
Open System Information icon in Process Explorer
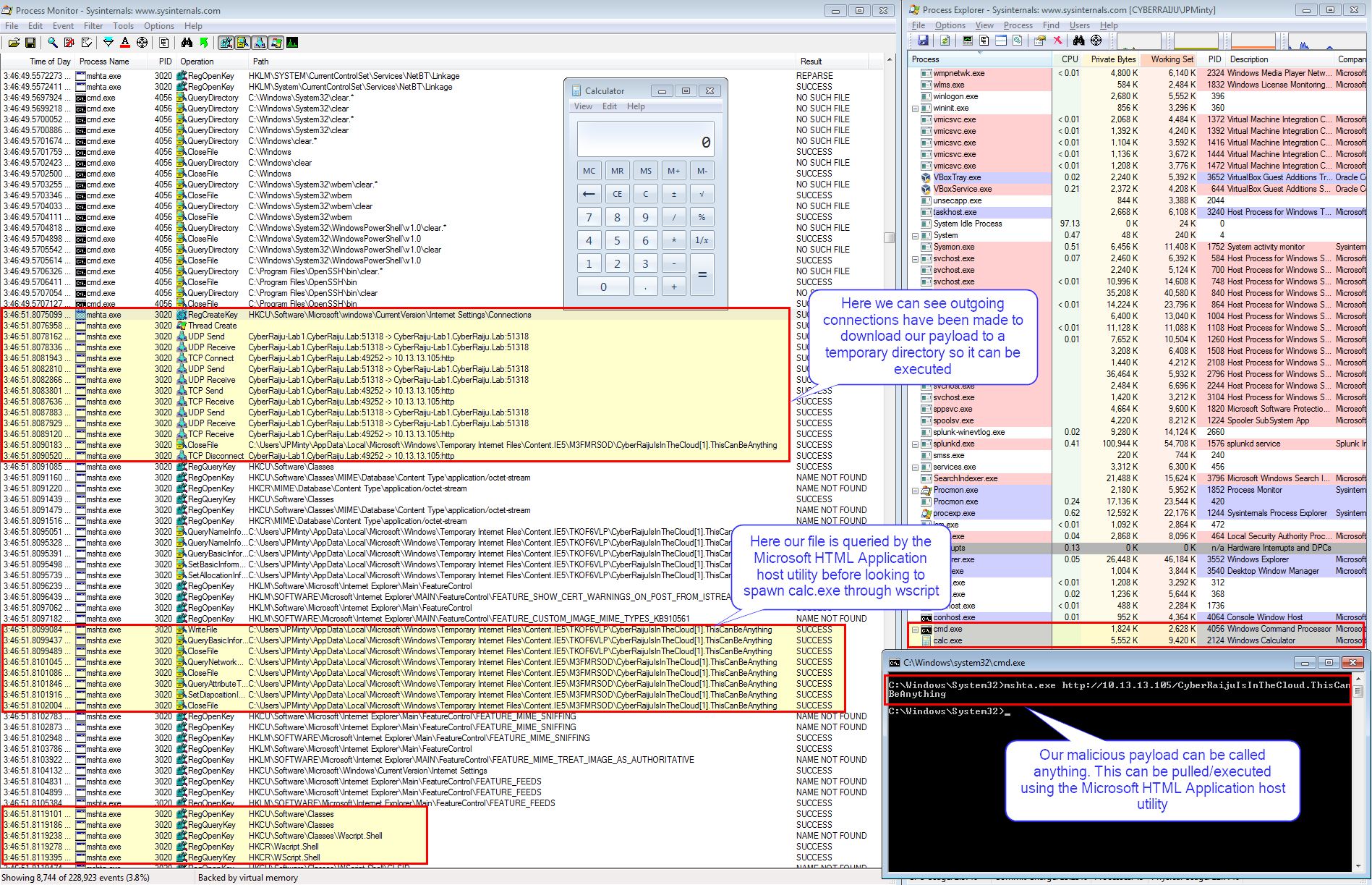click(967, 41)
